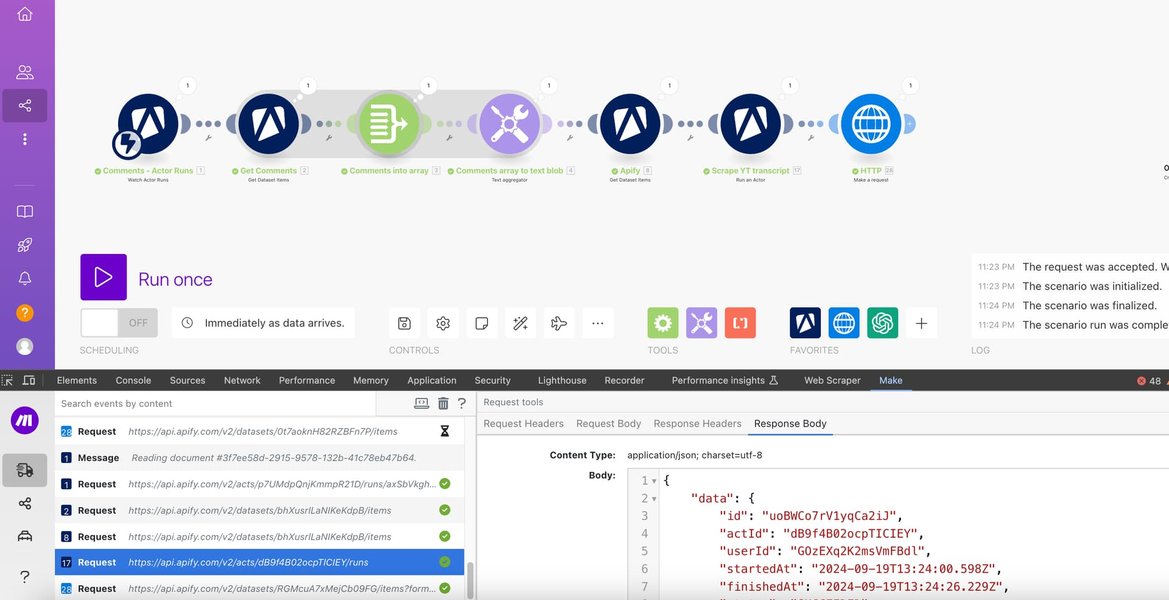This screenshot has width=1169, height=600.
Task: Switch to the Console devtools tab
Action: click(133, 380)
